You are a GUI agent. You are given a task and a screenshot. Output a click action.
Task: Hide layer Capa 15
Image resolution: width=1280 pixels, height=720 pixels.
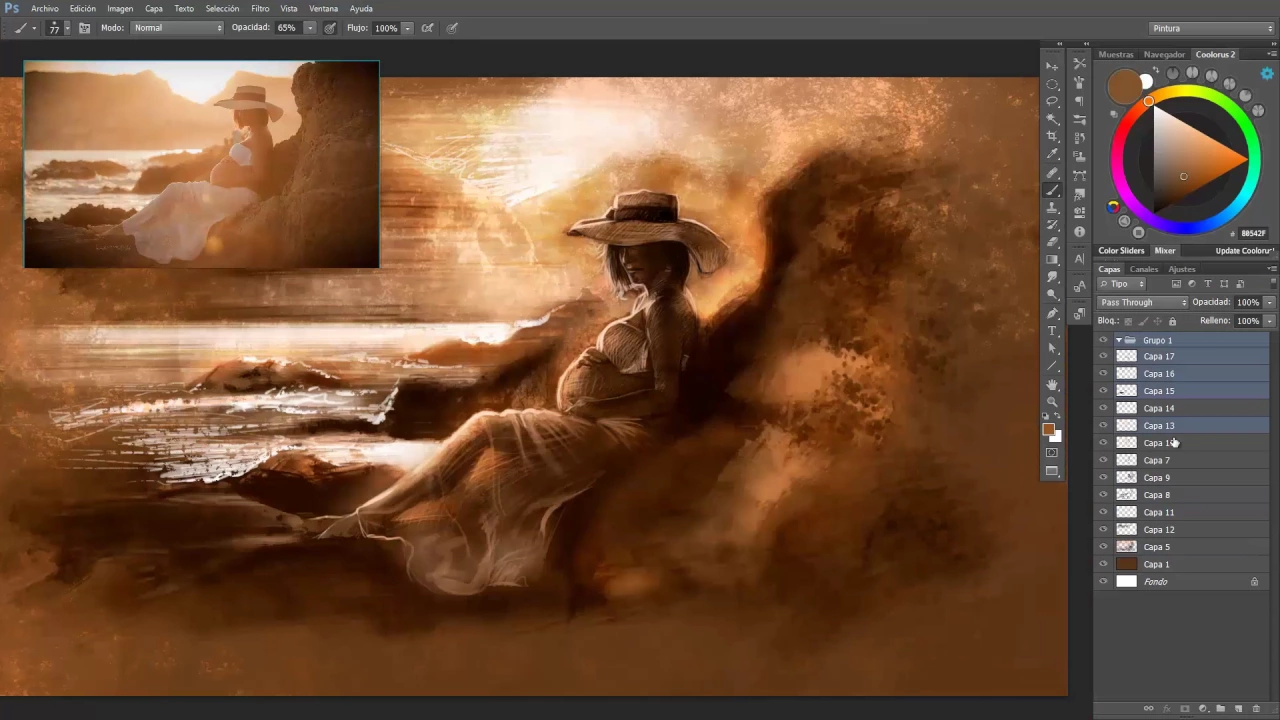(x=1103, y=391)
